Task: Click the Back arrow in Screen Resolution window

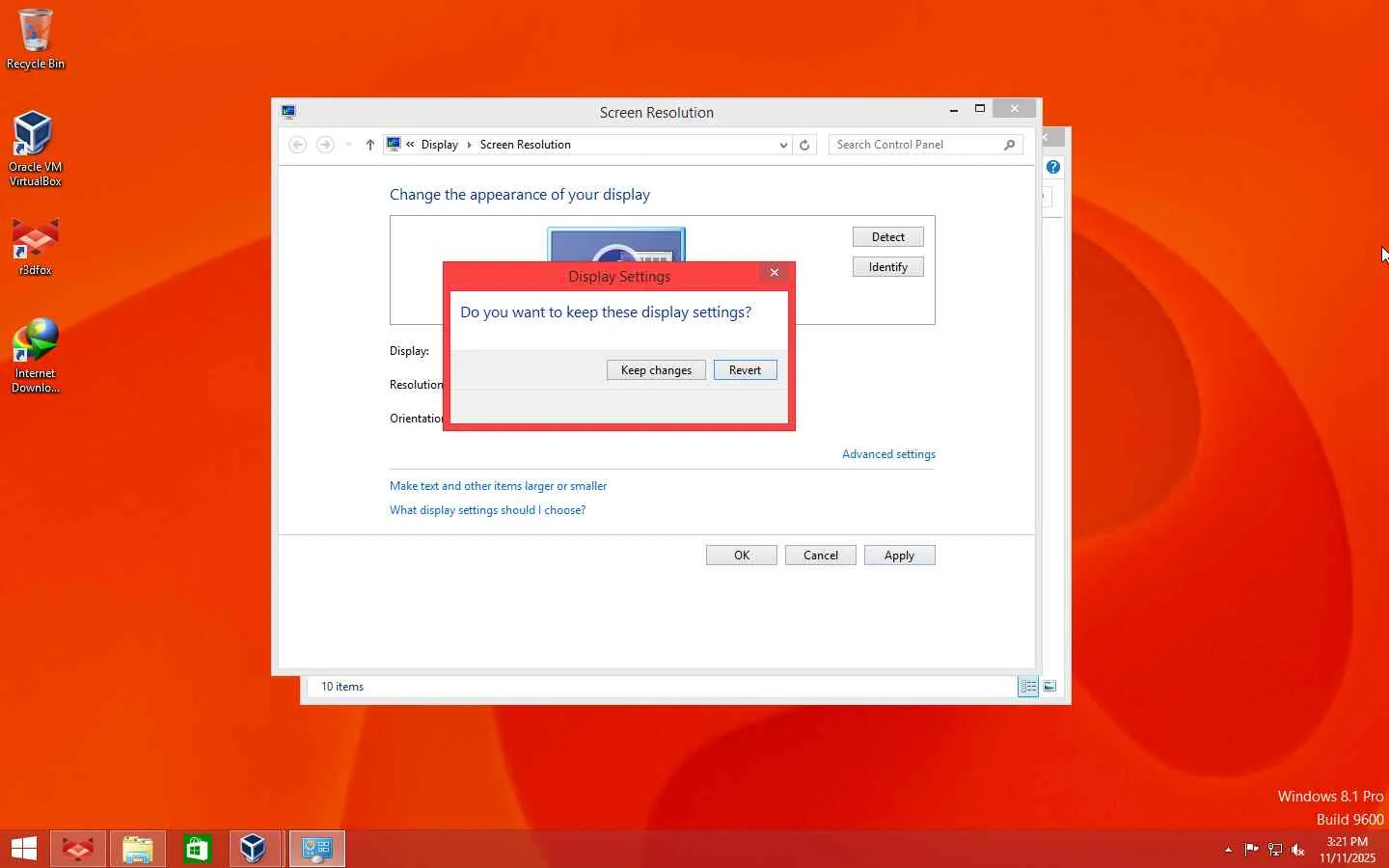Action: tap(297, 145)
